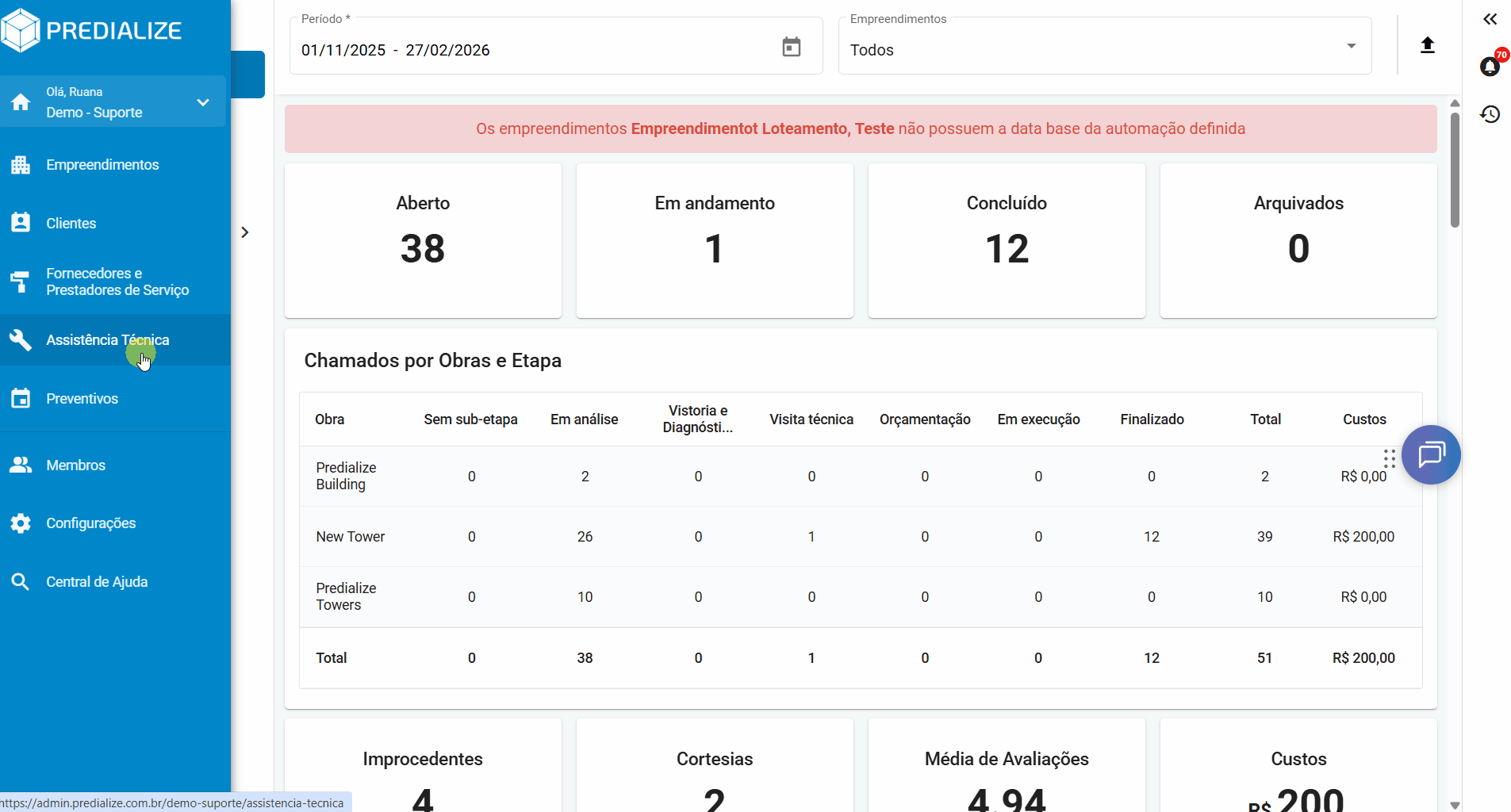The width and height of the screenshot is (1511, 812).
Task: Open the chat support bubble
Action: click(x=1430, y=454)
